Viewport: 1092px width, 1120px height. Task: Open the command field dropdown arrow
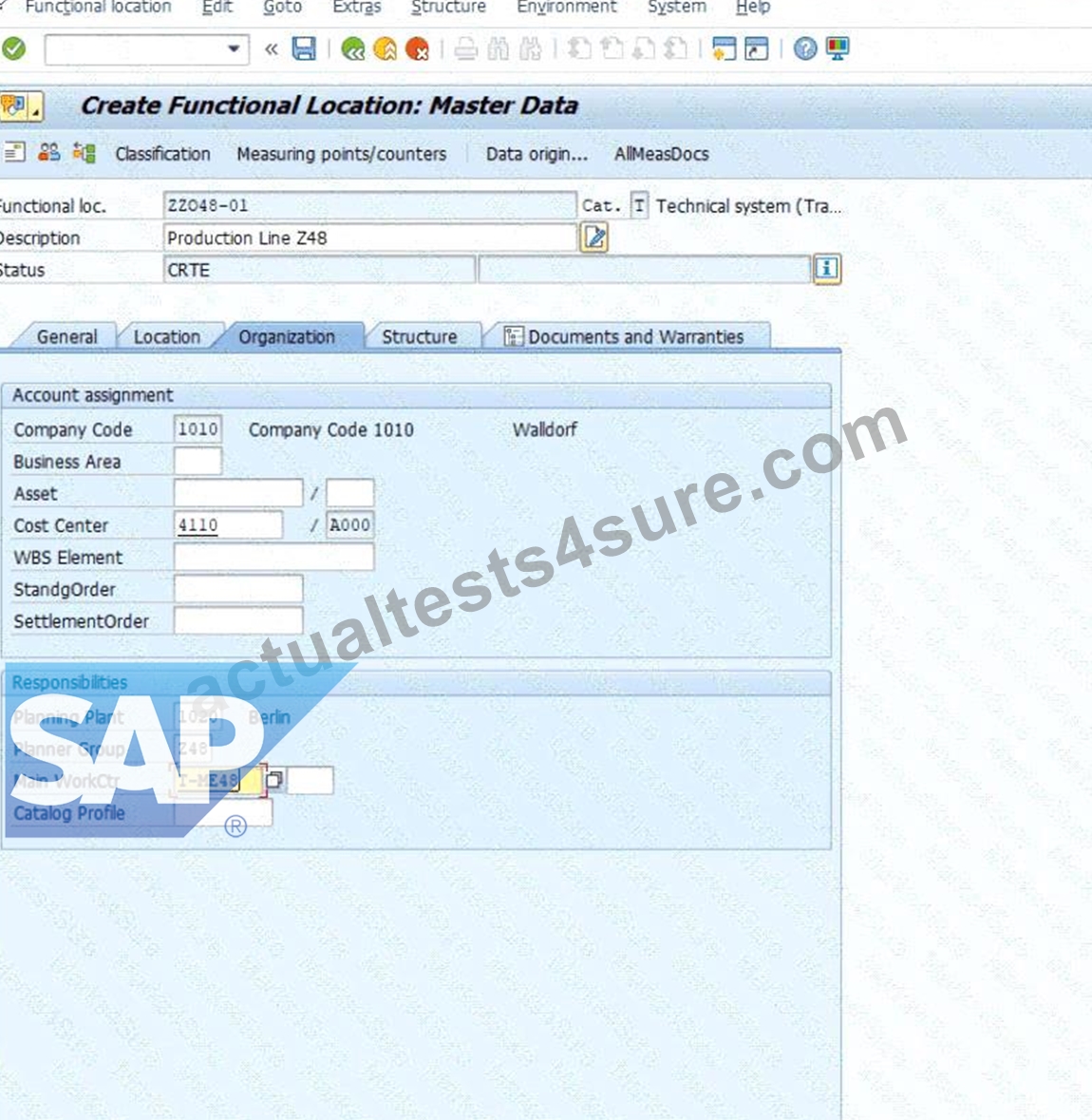[233, 49]
